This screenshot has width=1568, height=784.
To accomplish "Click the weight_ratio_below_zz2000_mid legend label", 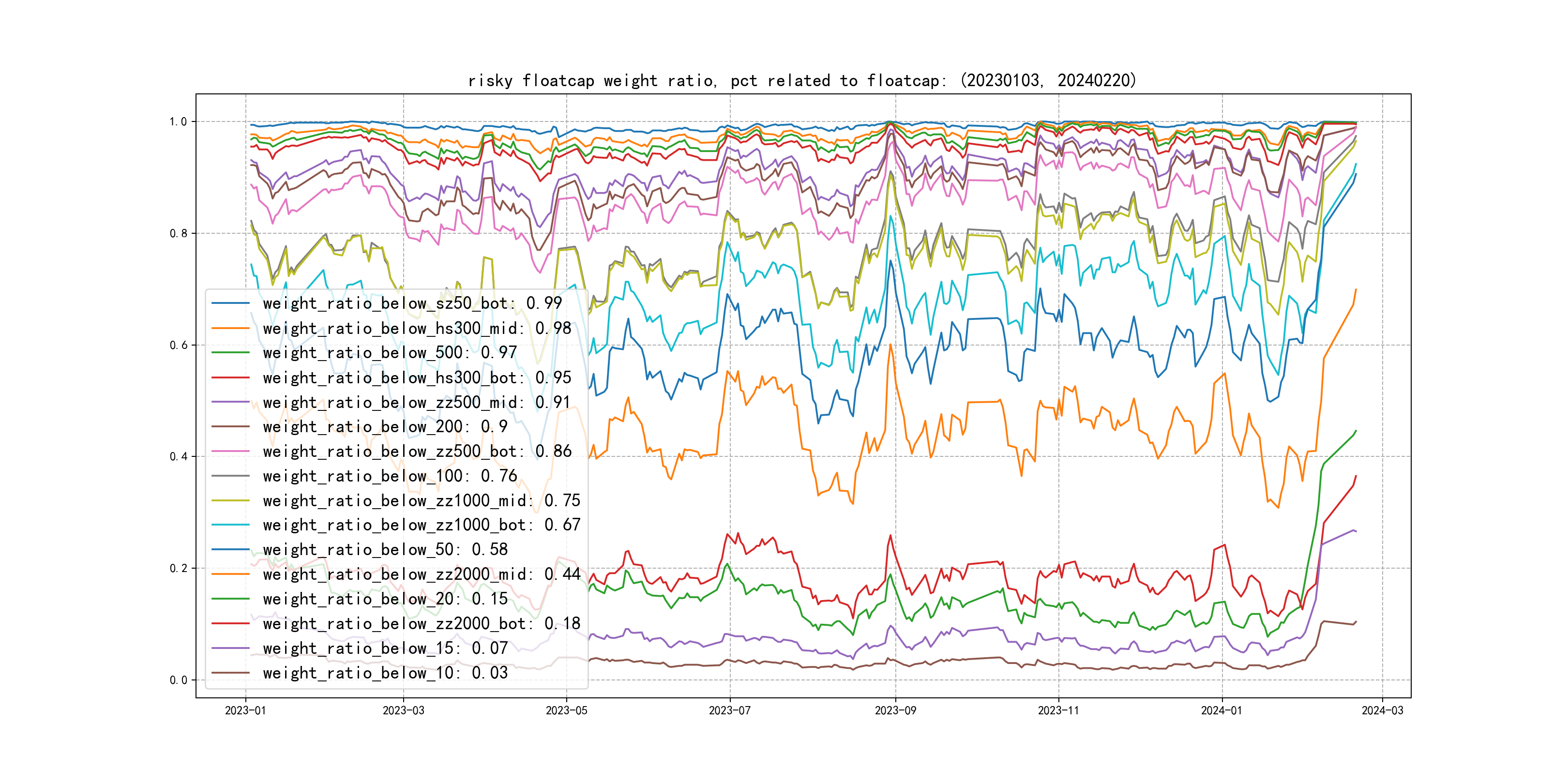I will point(421,574).
